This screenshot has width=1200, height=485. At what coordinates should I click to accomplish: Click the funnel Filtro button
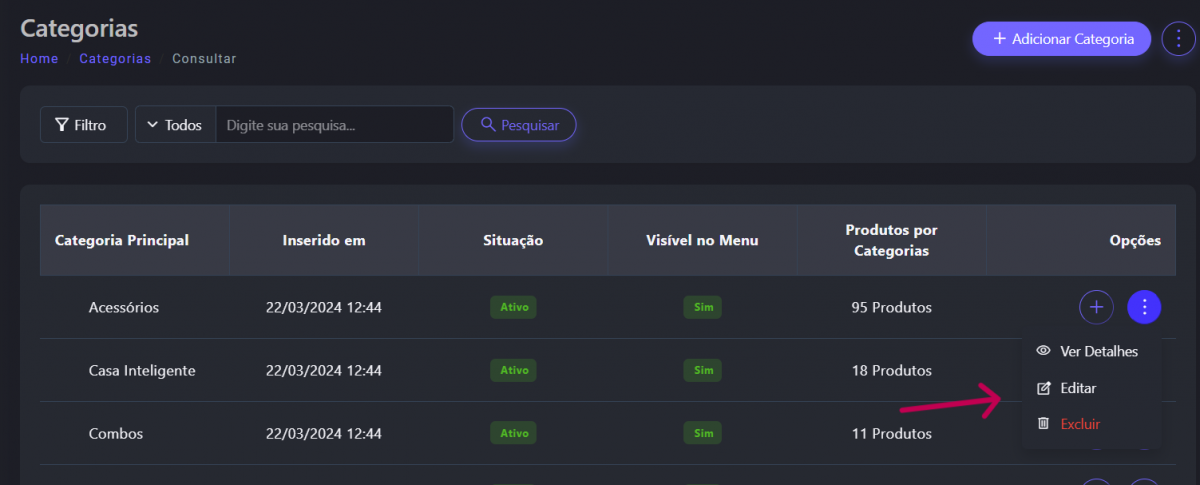84,125
